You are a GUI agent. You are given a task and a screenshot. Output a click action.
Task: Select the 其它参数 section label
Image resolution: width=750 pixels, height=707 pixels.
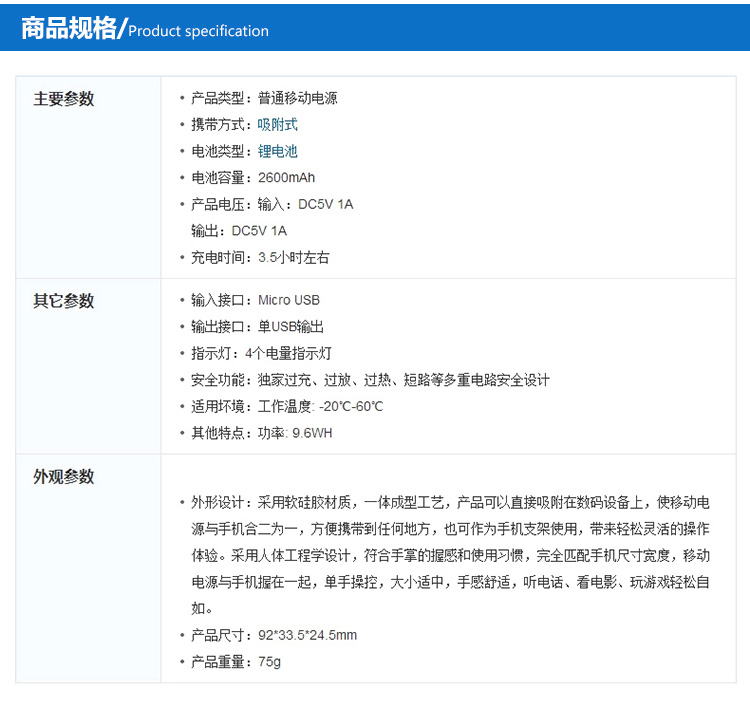pyautogui.click(x=64, y=301)
